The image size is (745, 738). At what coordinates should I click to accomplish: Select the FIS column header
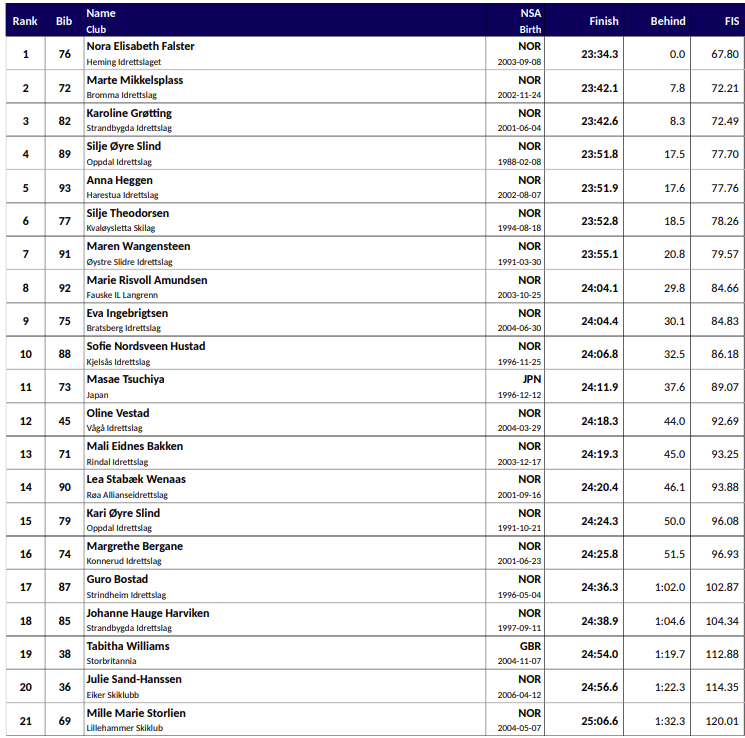[x=732, y=21]
